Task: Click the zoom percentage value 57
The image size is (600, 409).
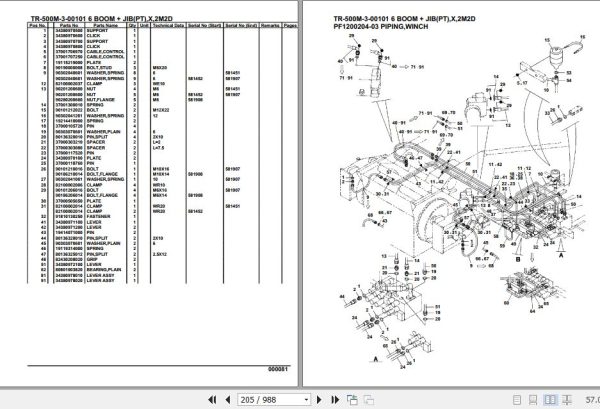Action: coord(592,400)
